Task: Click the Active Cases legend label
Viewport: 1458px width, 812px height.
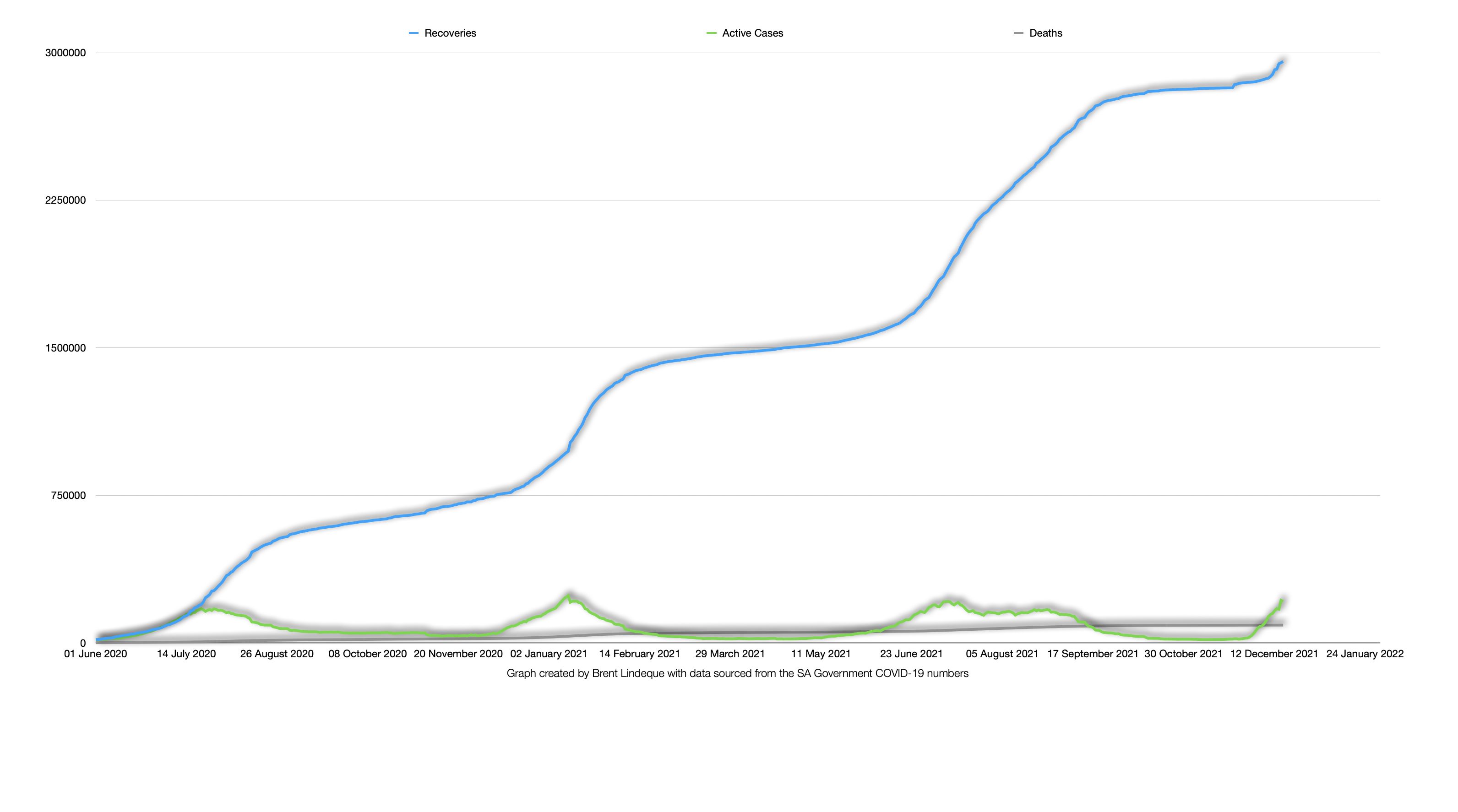Action: (752, 33)
